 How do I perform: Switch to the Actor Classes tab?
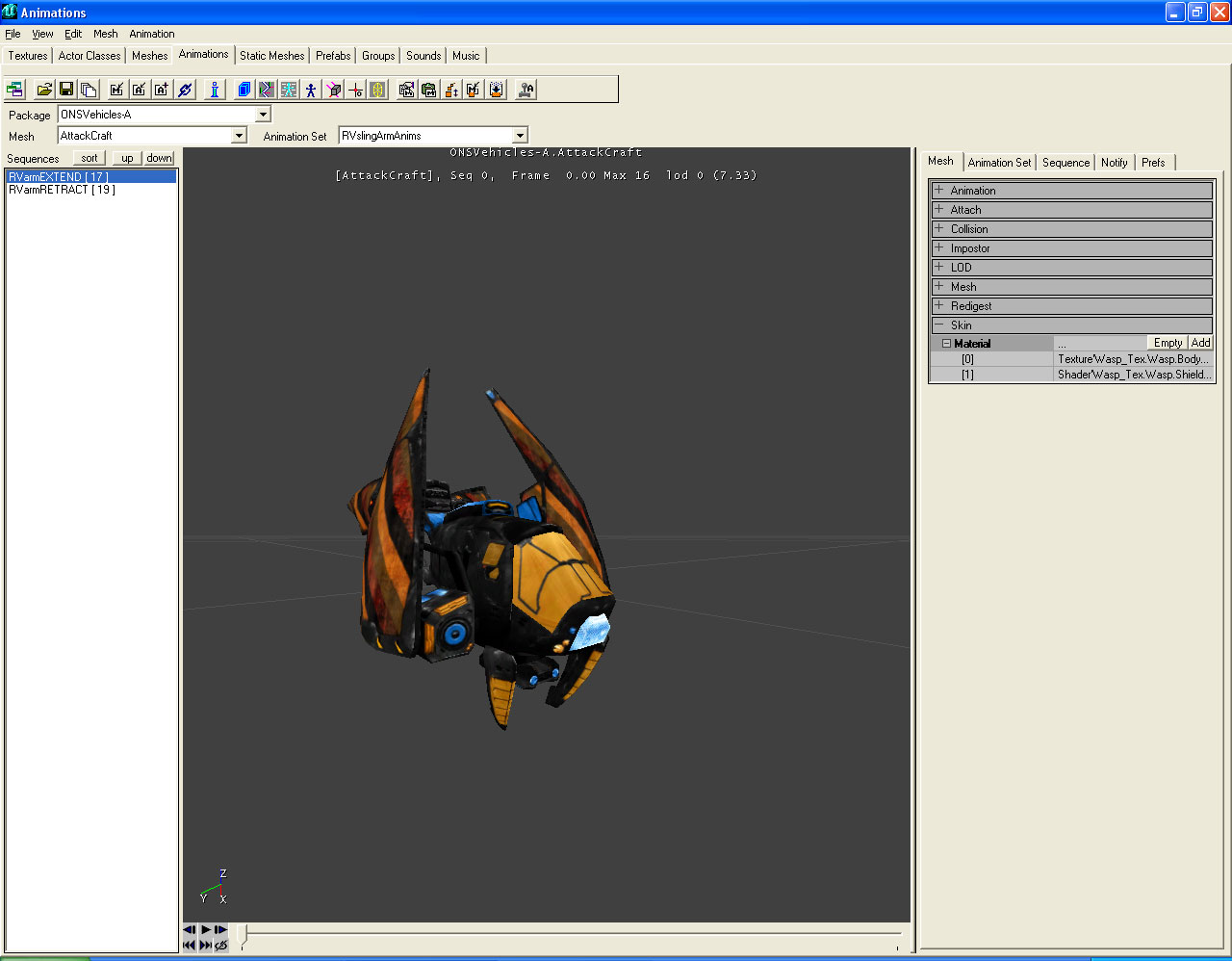click(90, 56)
